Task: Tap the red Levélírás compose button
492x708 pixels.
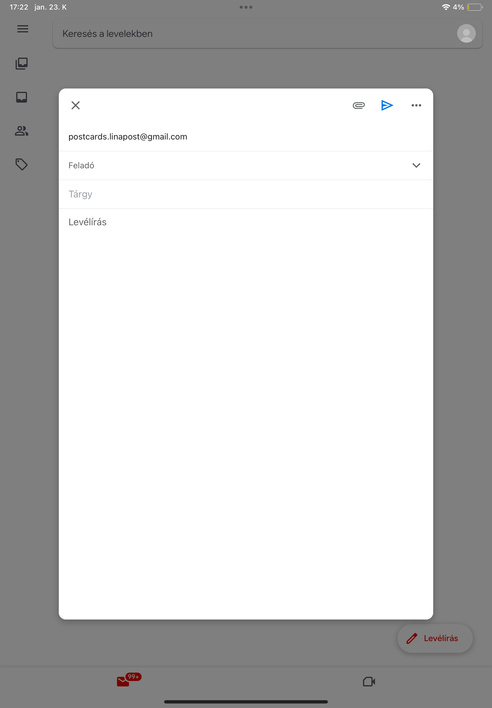Action: [435, 638]
